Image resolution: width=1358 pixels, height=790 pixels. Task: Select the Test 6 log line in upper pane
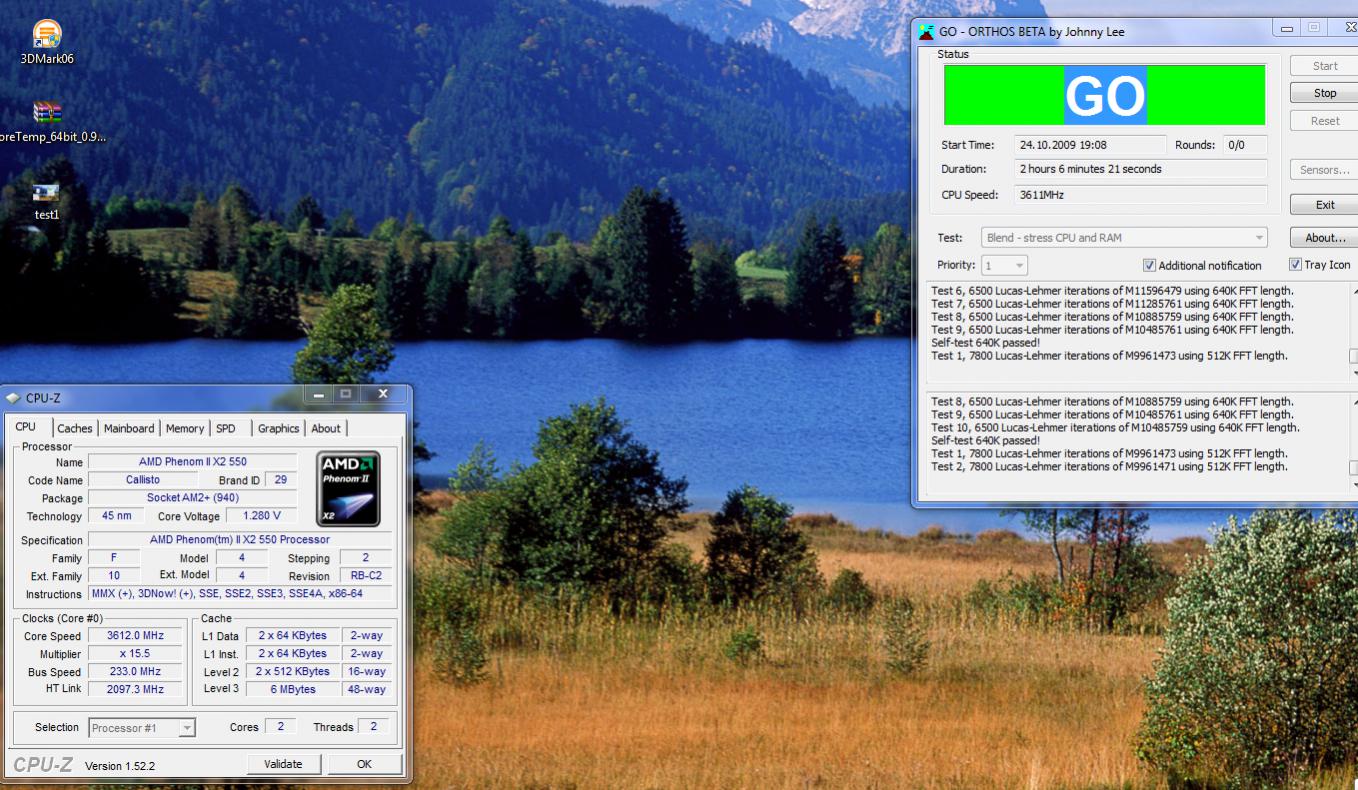coord(1112,290)
